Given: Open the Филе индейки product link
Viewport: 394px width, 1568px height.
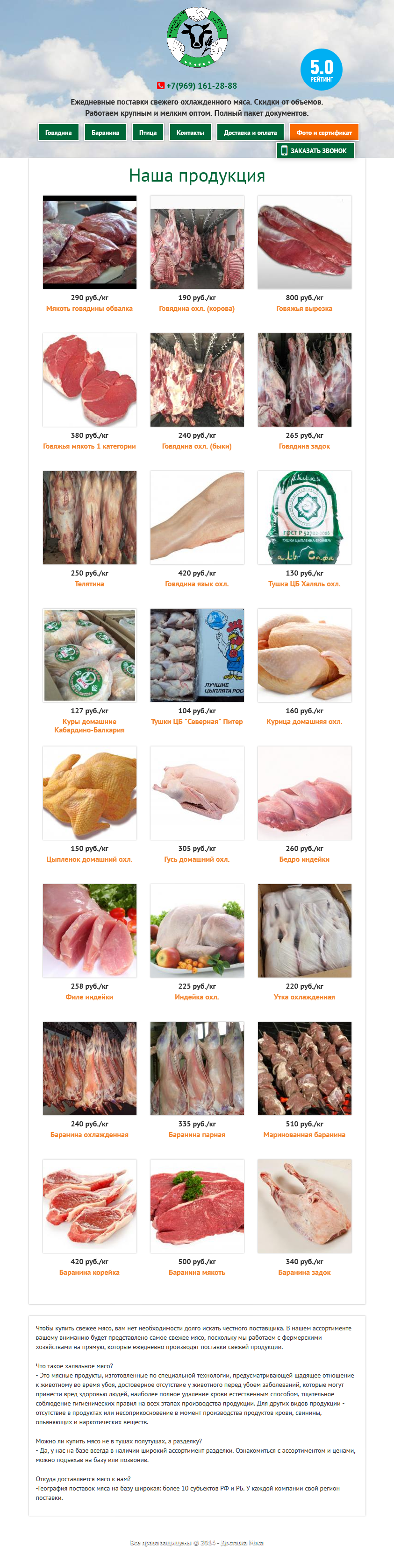Looking at the screenshot, I should point(90,997).
